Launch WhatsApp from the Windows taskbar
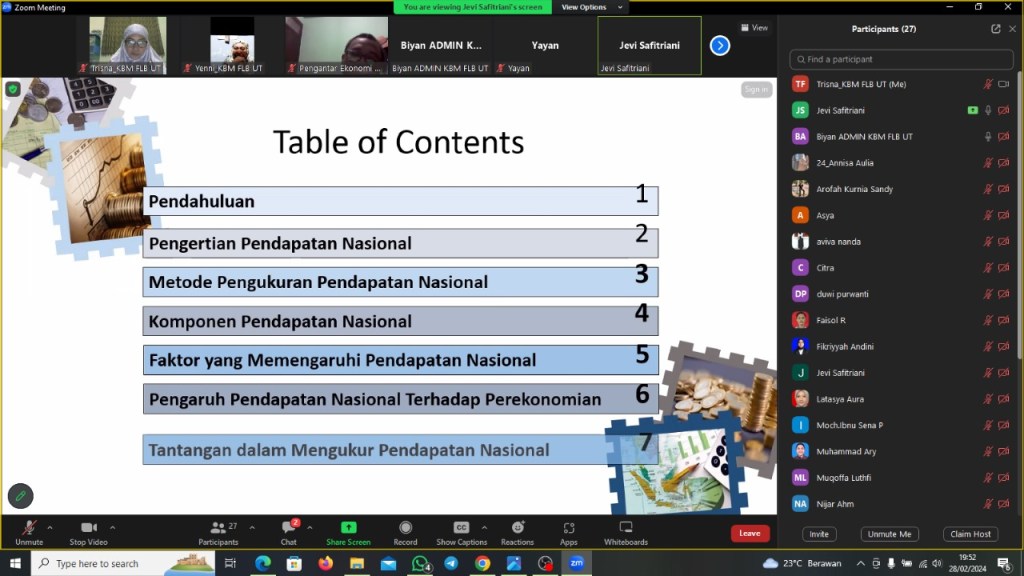1024x576 pixels. pyautogui.click(x=420, y=563)
